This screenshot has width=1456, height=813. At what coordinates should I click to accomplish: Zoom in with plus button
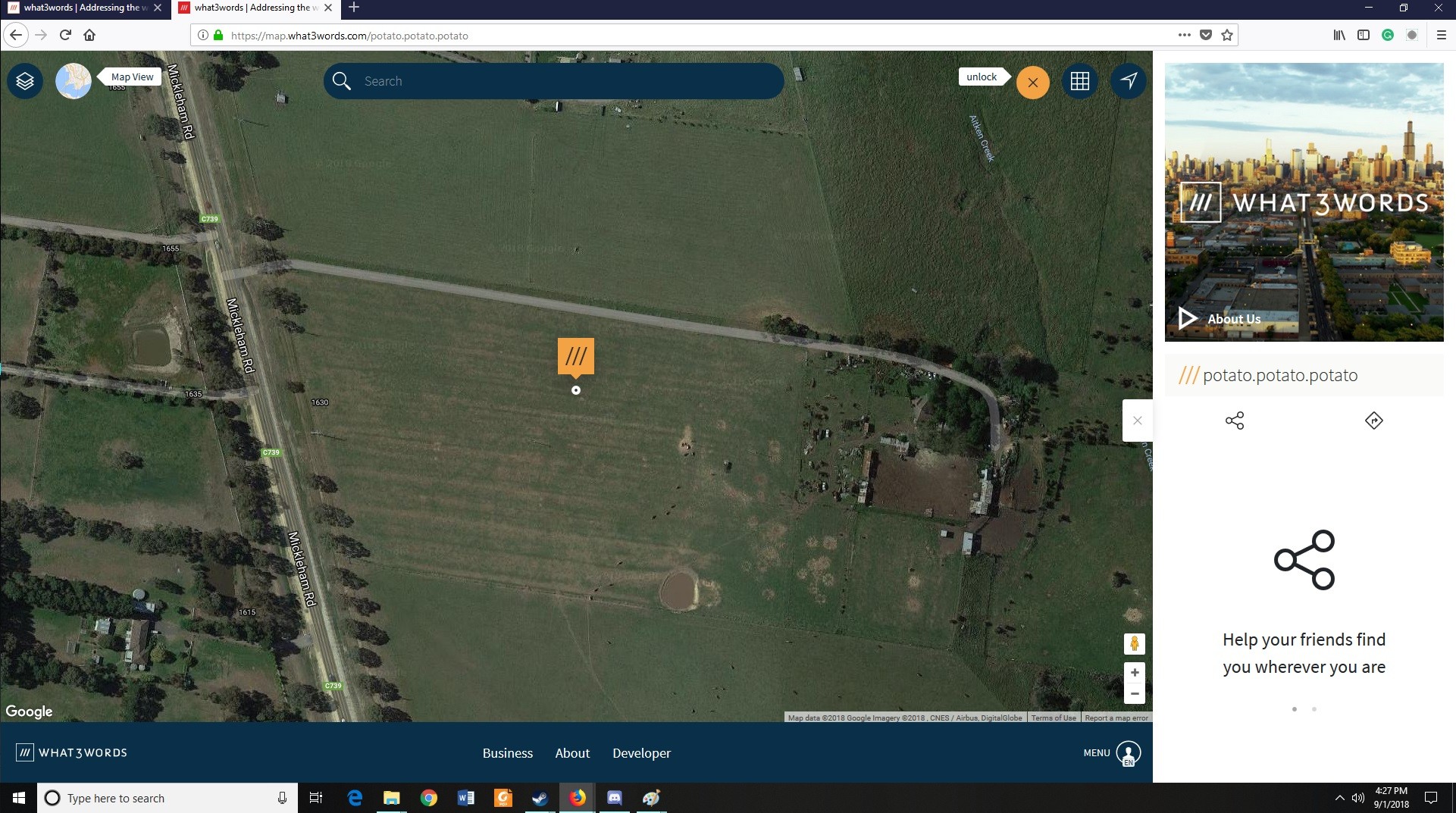1135,672
